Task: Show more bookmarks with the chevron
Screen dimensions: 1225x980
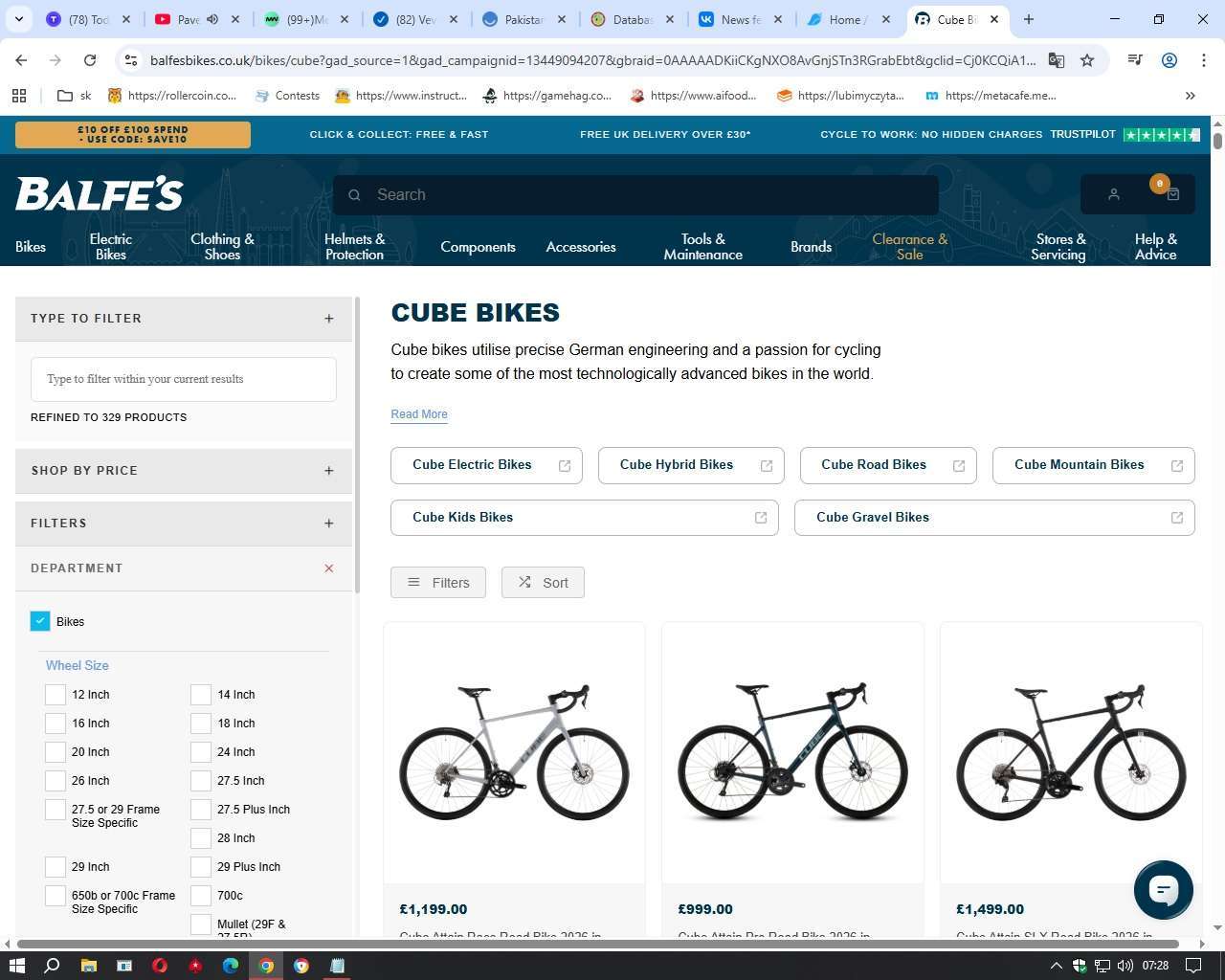Action: [1191, 96]
